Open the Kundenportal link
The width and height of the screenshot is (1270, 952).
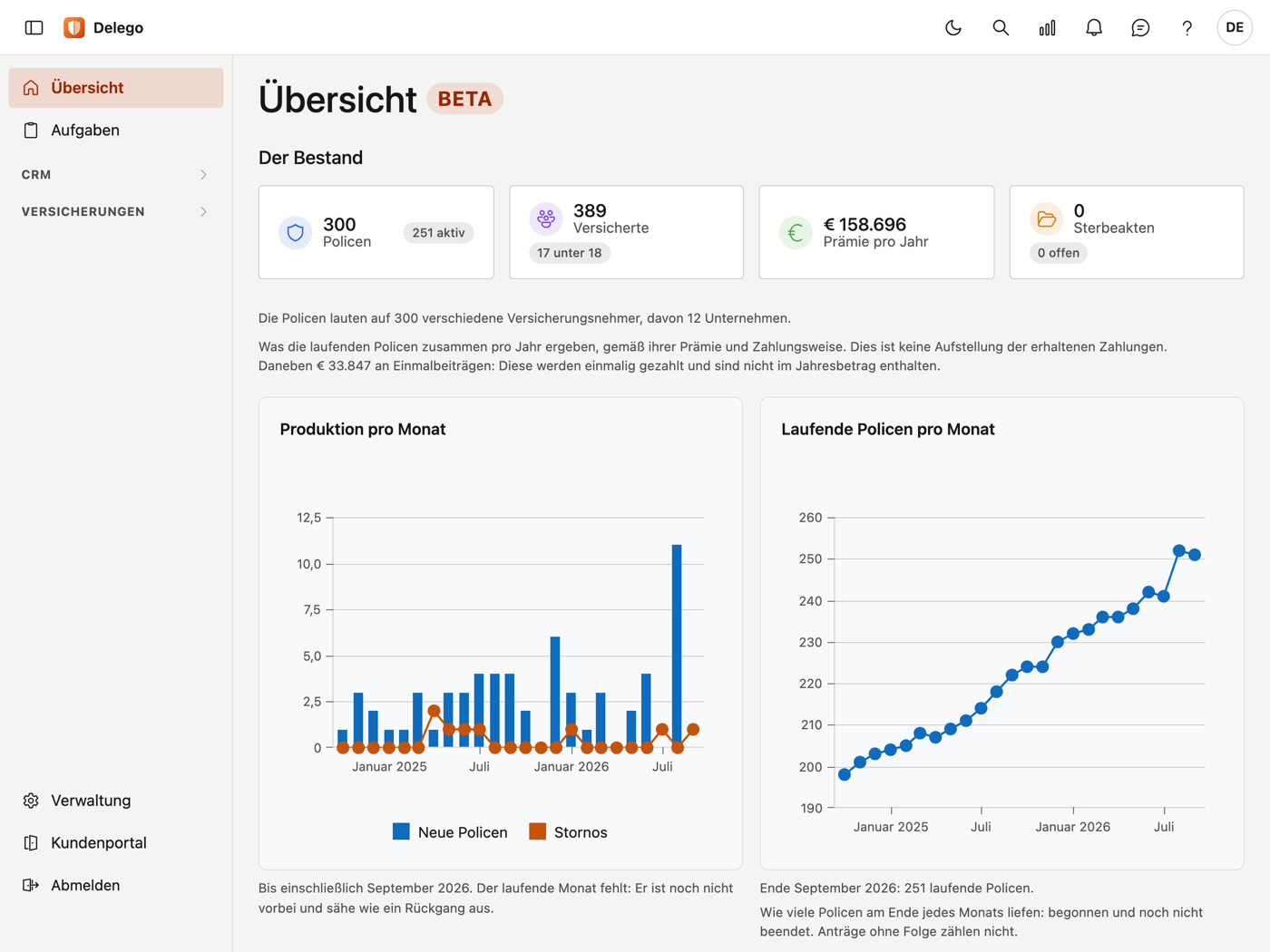(116, 843)
